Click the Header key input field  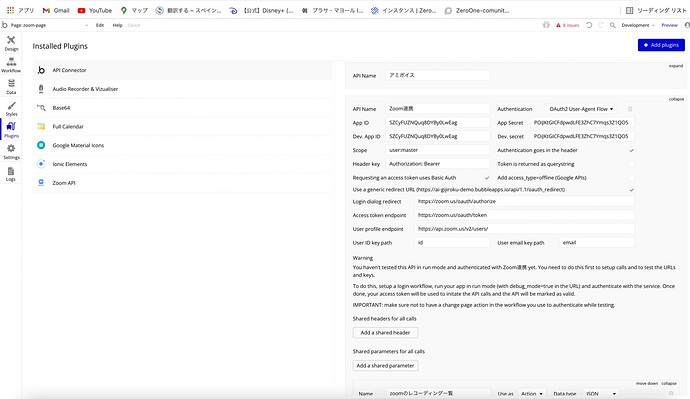click(x=438, y=164)
